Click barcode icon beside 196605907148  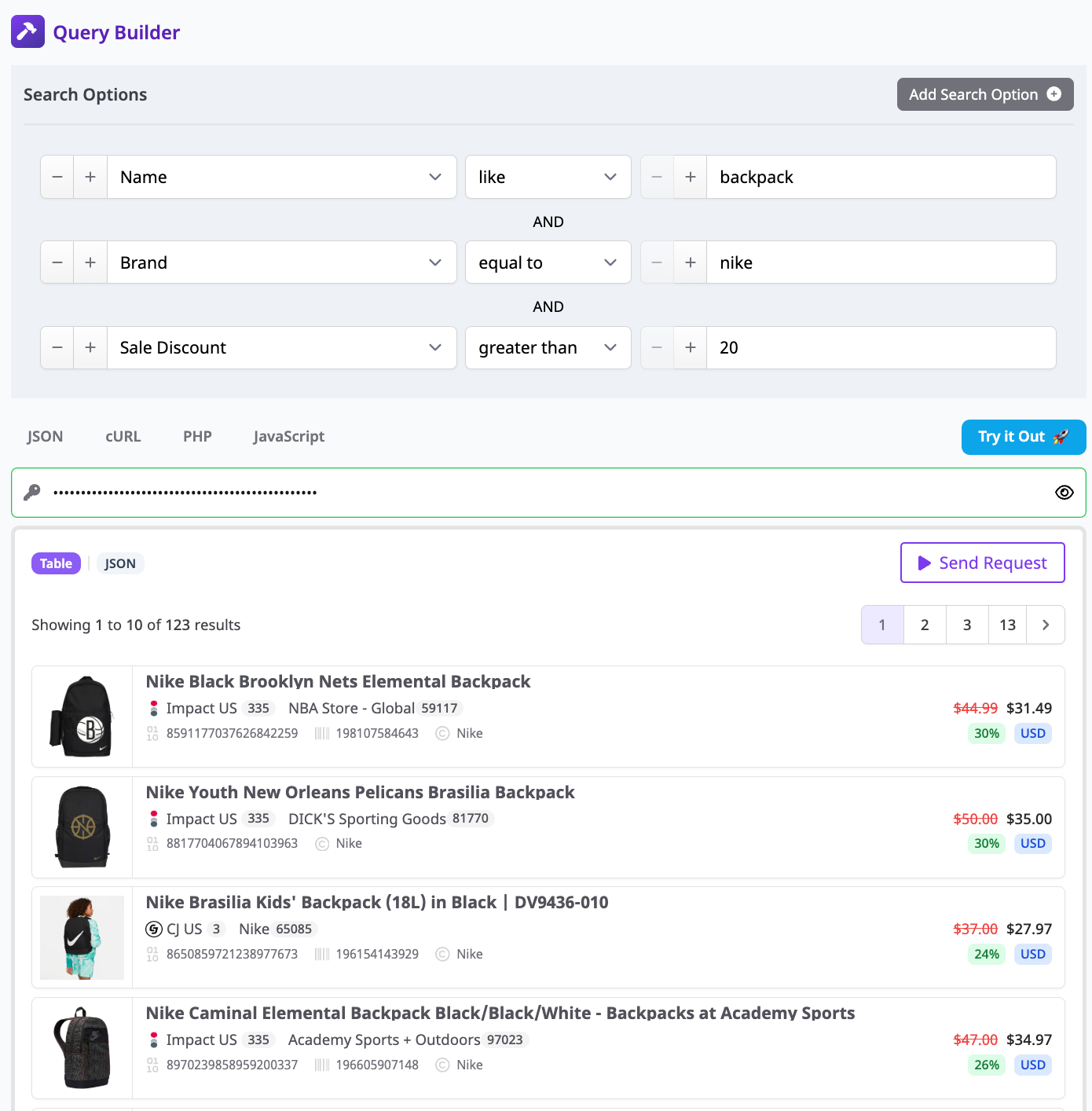[x=322, y=1065]
